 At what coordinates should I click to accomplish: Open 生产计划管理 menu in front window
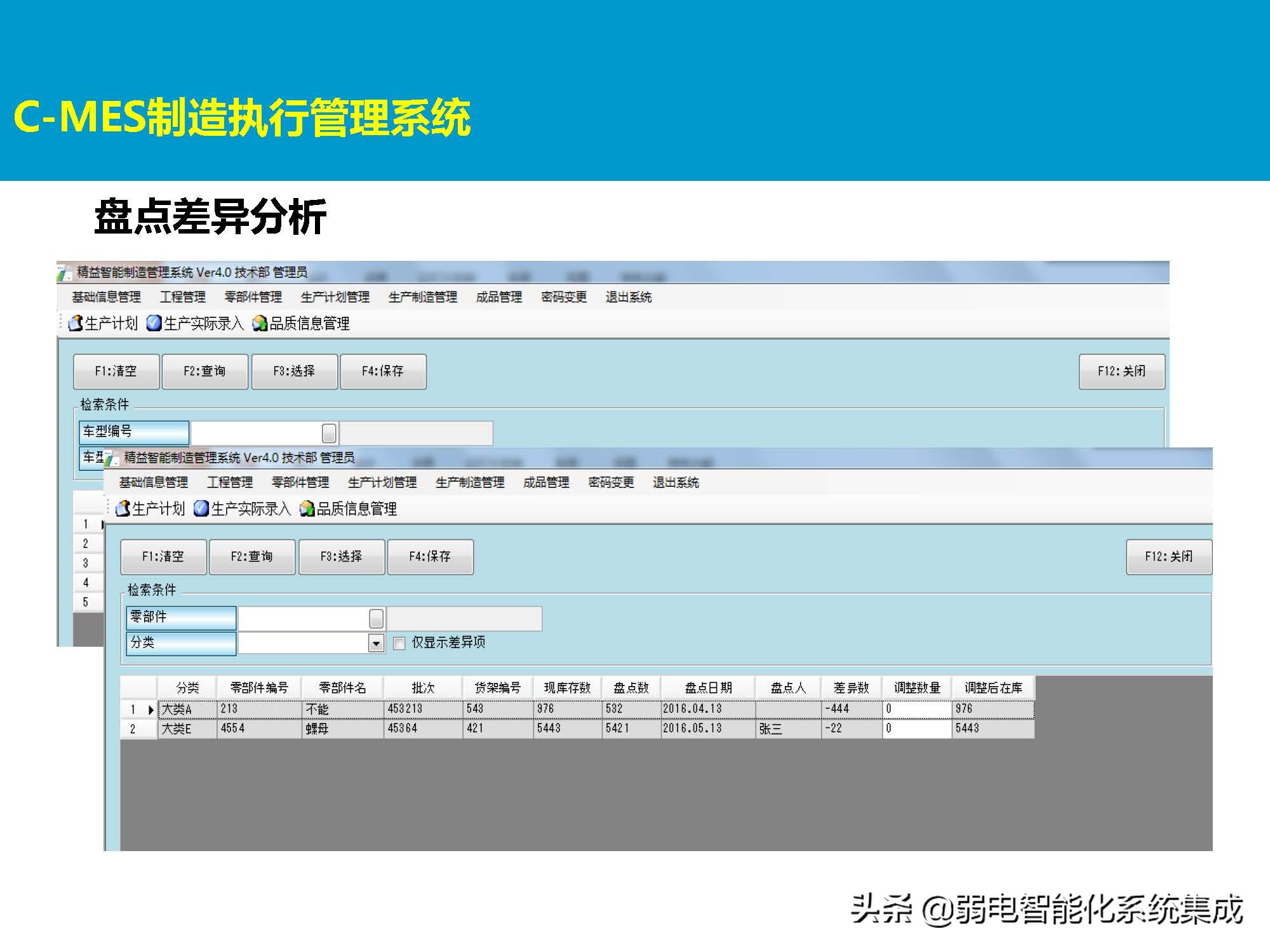382,482
